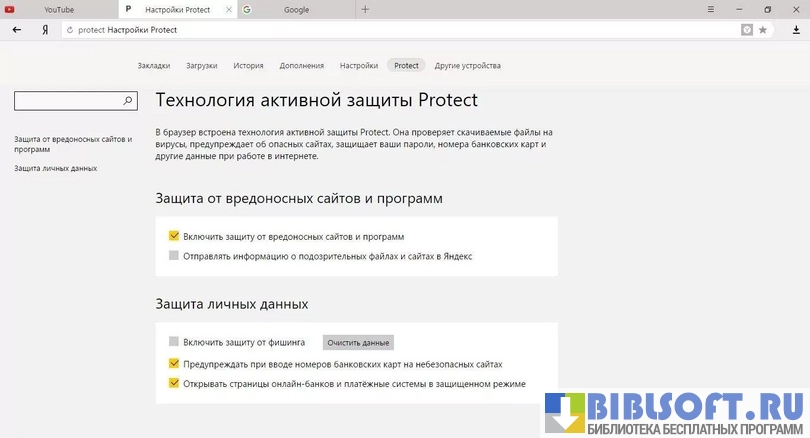Toggle online-bank protected mode checkbox

click(174, 383)
